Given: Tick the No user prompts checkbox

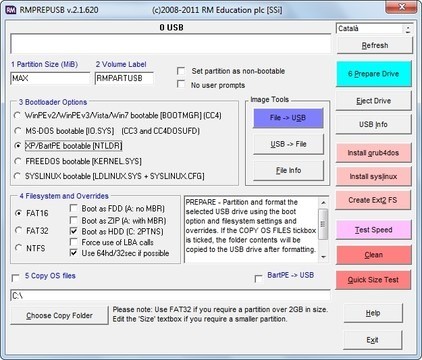Looking at the screenshot, I should (x=181, y=84).
